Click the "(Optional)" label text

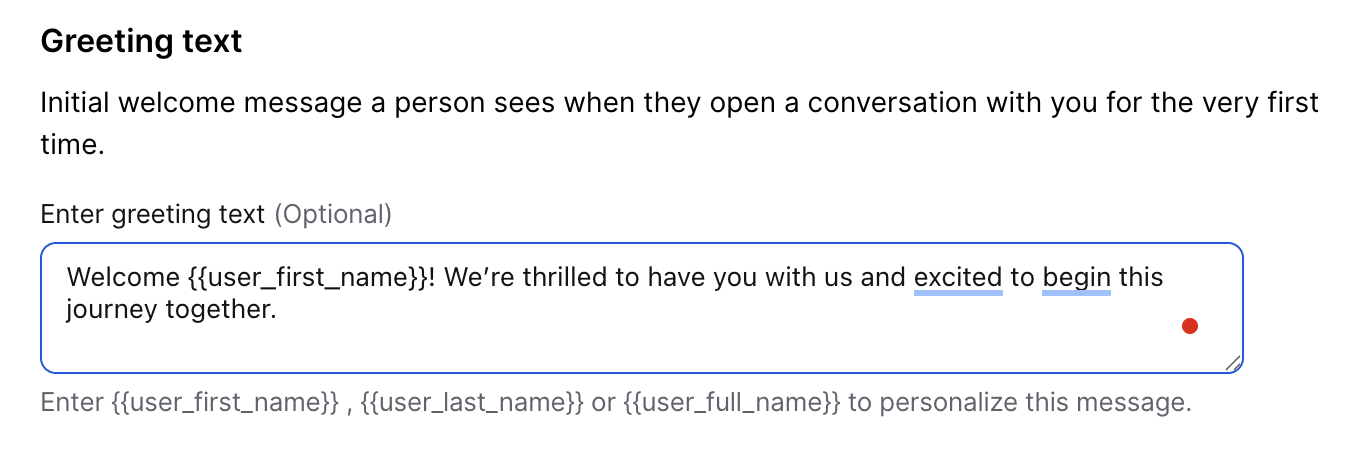coord(333,214)
